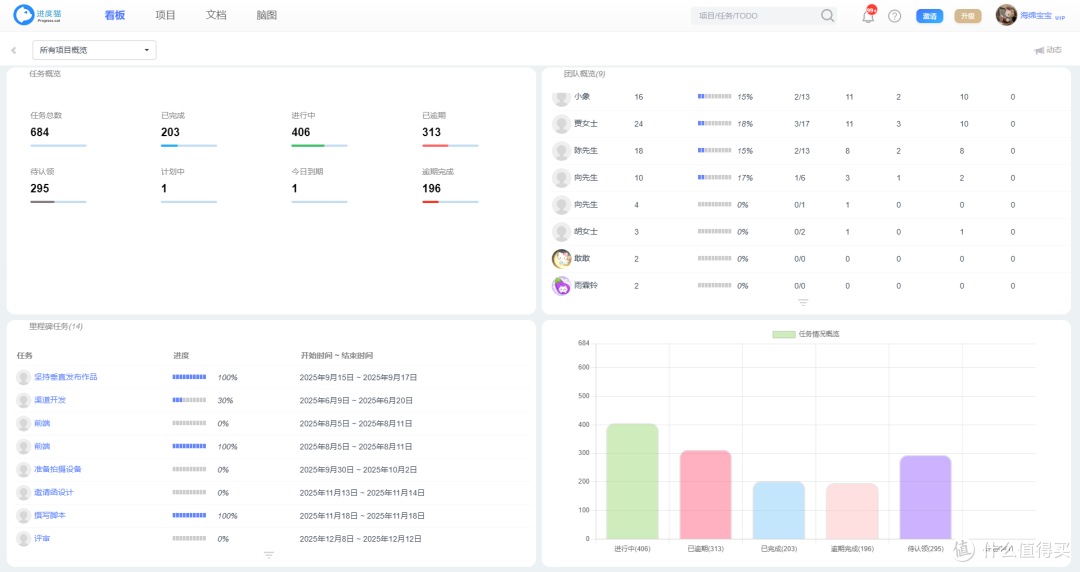Click 陈先生's avatar in team list

[561, 151]
